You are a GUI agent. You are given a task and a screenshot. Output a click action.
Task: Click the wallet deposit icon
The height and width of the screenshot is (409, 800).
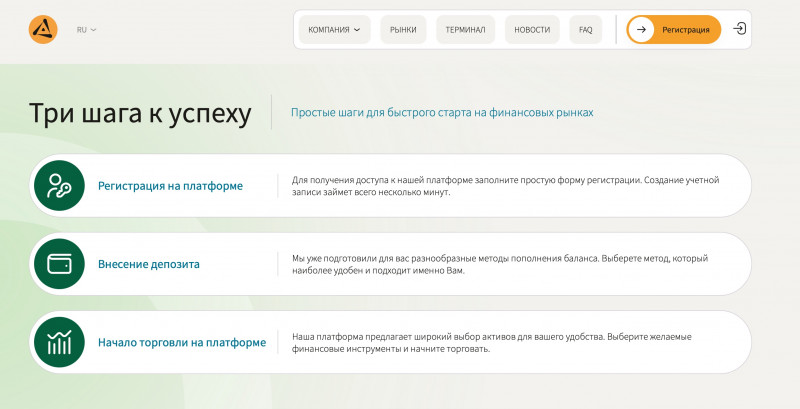59,264
